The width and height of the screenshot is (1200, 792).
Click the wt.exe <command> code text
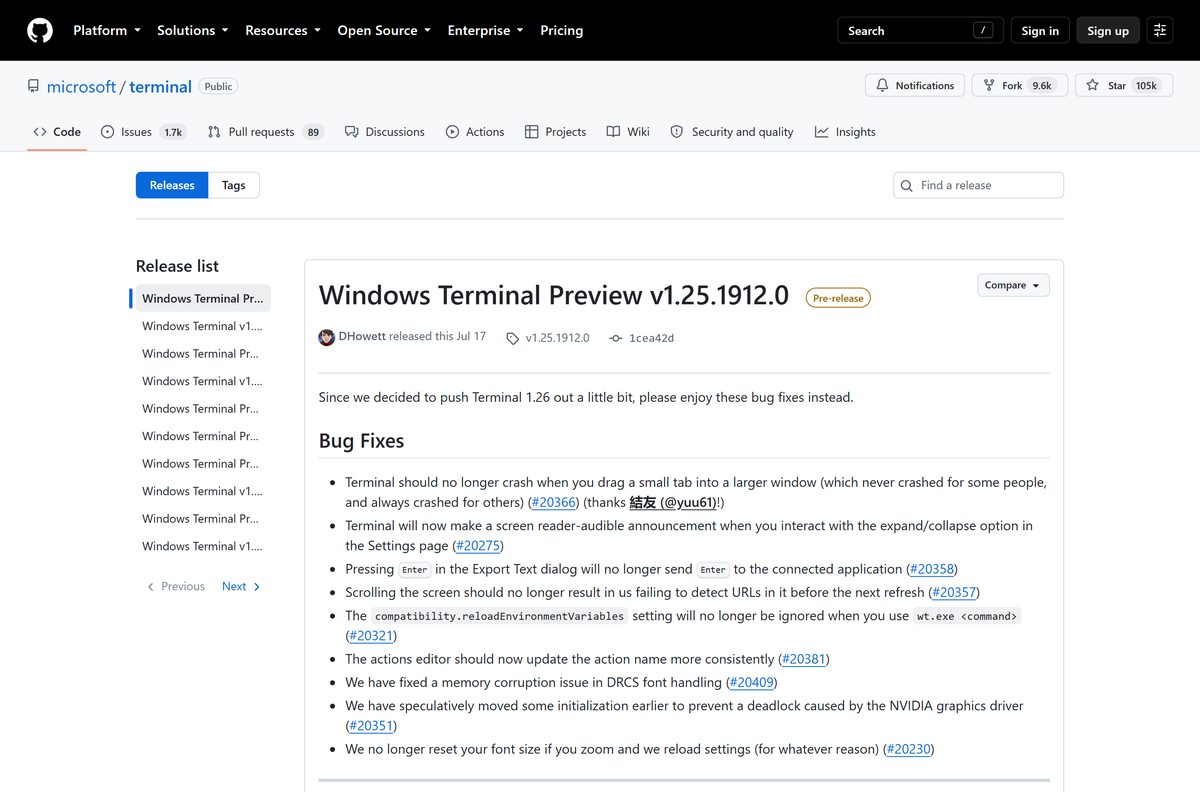click(x=967, y=616)
